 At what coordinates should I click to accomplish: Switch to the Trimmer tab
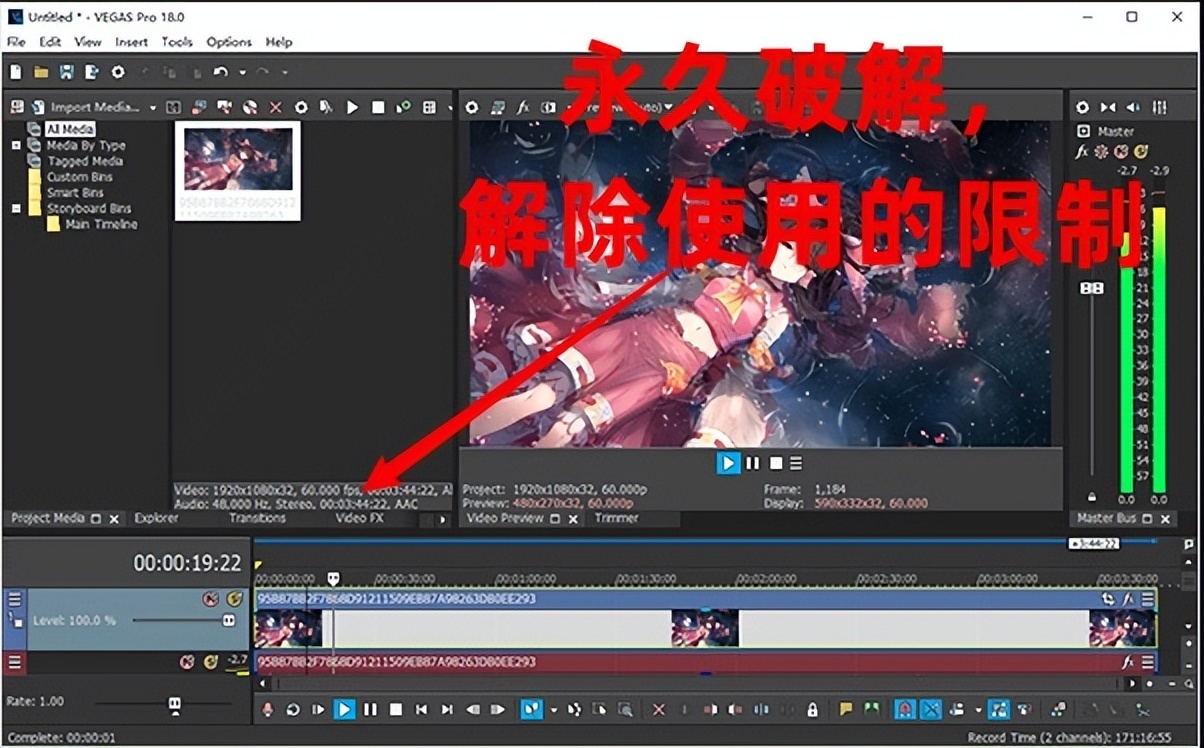[616, 518]
